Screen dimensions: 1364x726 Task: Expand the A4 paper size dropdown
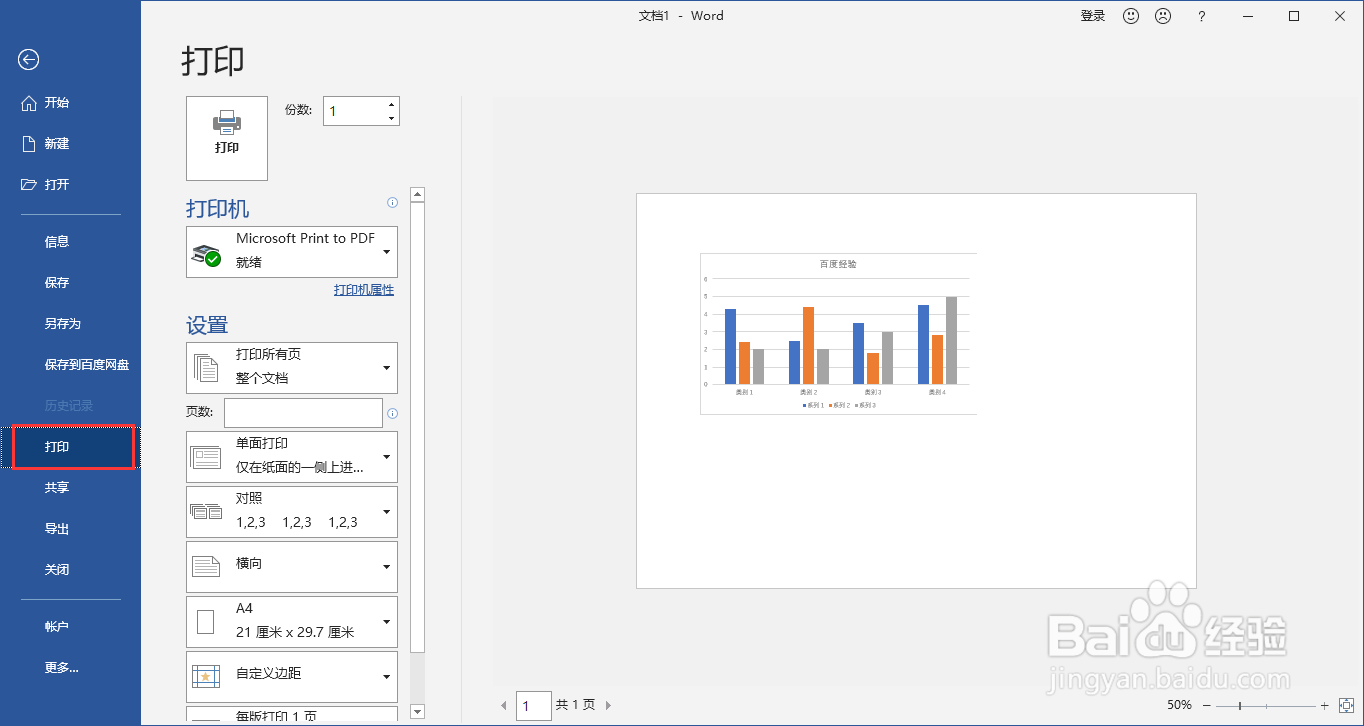tap(387, 622)
